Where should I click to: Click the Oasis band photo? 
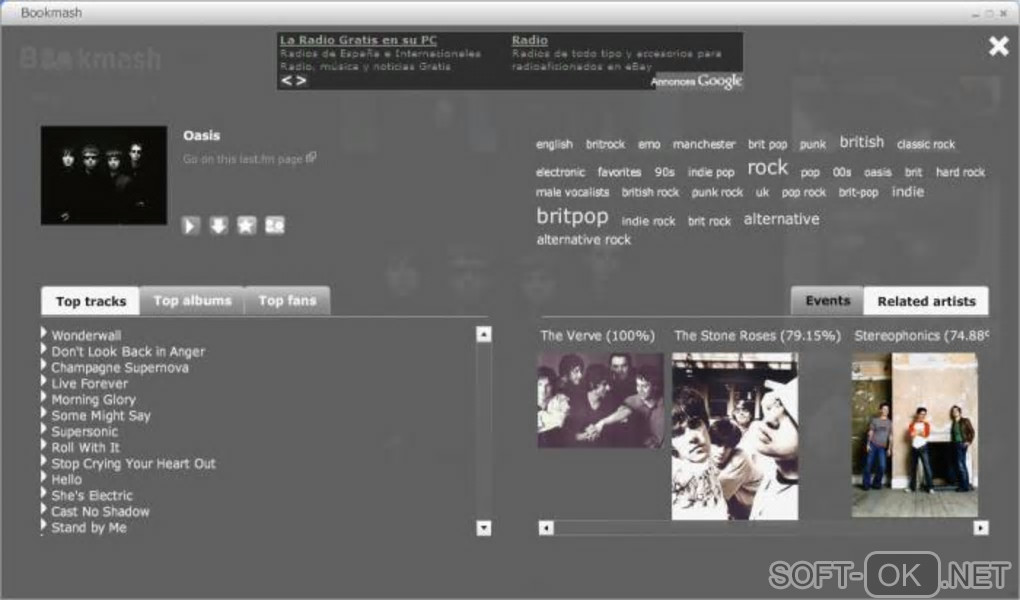[x=104, y=176]
